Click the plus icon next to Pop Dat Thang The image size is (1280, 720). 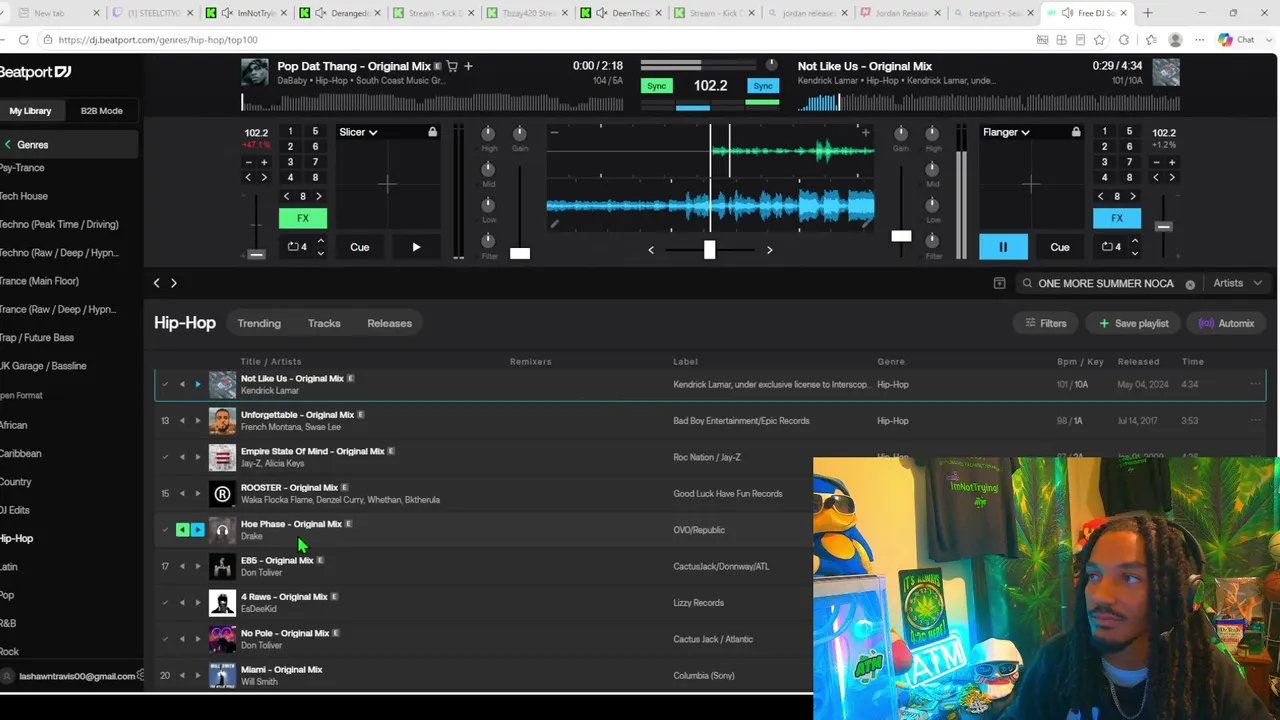[x=468, y=66]
